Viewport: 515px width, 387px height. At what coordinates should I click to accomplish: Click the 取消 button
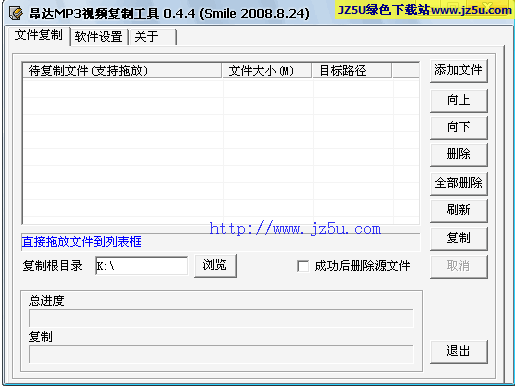pos(459,267)
